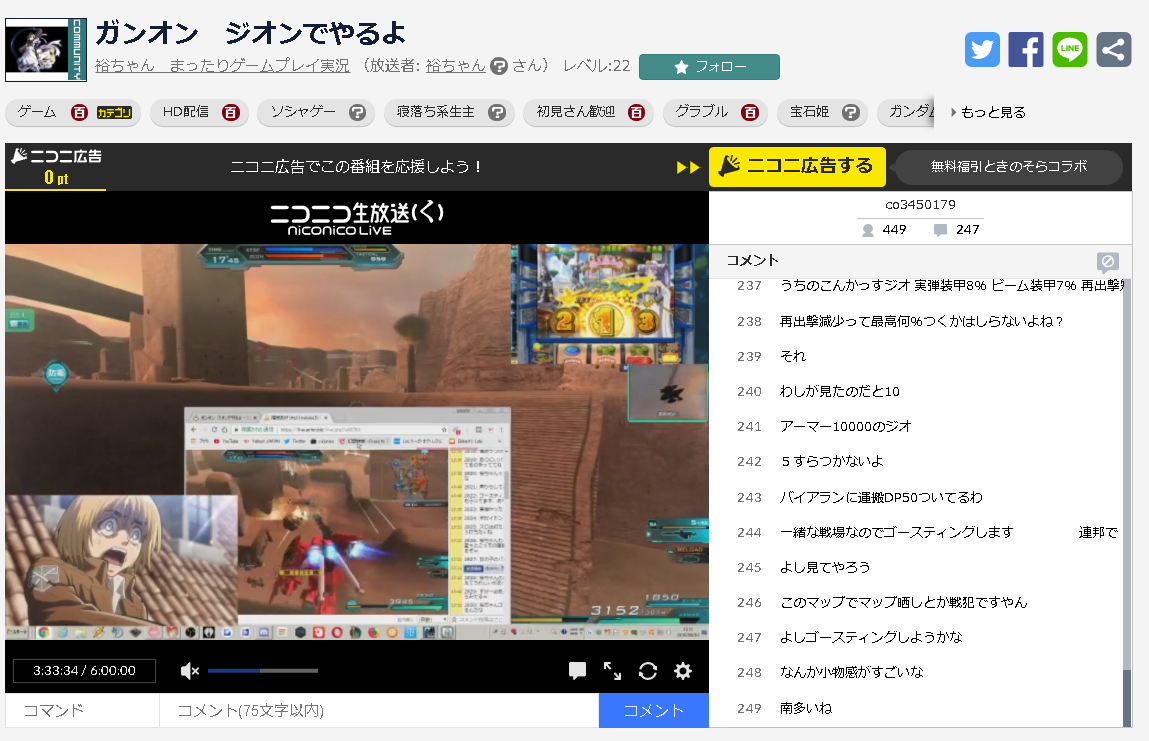Image resolution: width=1149 pixels, height=741 pixels.
Task: Adjust the volume slider
Action: 262,671
